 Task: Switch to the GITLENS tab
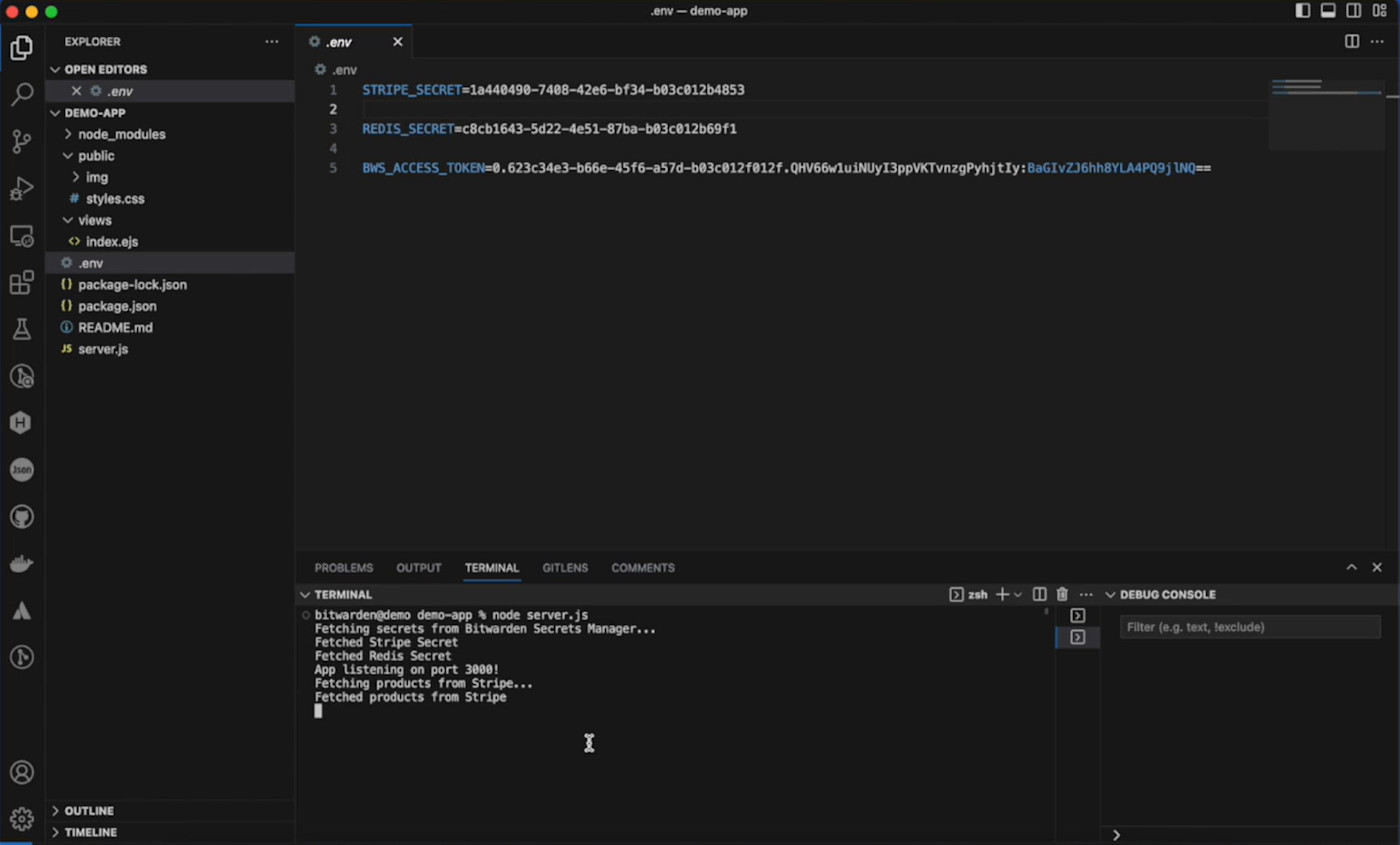pos(565,567)
